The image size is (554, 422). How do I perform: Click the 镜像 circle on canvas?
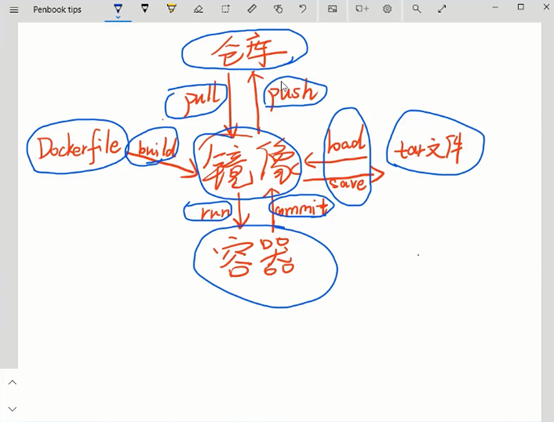click(x=247, y=163)
